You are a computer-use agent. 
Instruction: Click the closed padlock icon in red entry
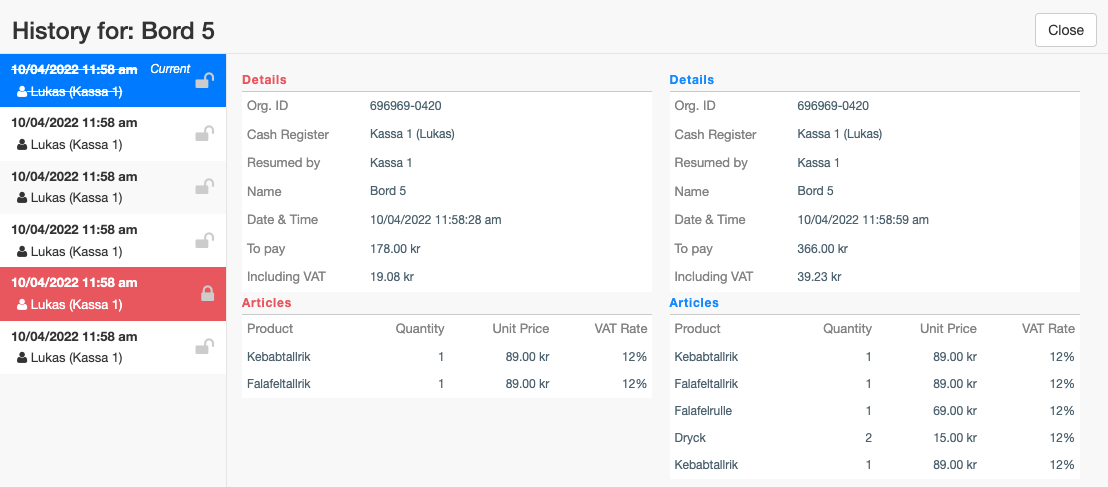click(x=207, y=294)
